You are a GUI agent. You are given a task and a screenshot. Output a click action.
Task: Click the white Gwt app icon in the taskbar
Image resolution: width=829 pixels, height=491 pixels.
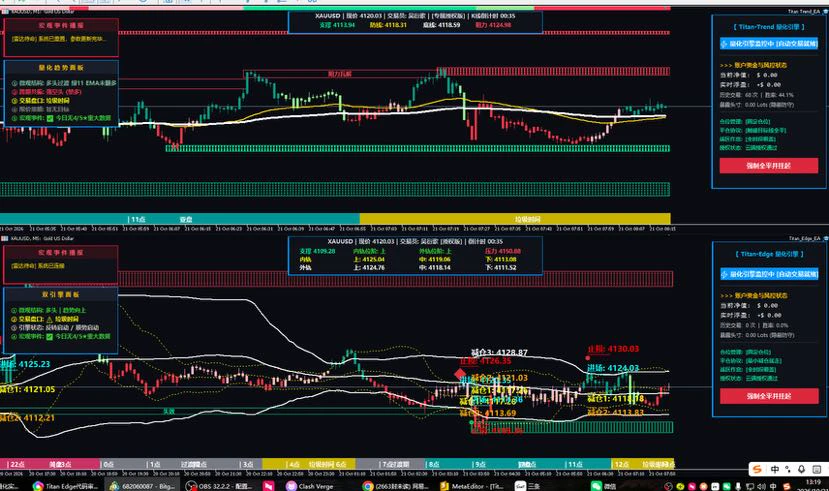pyautogui.click(x=520, y=486)
